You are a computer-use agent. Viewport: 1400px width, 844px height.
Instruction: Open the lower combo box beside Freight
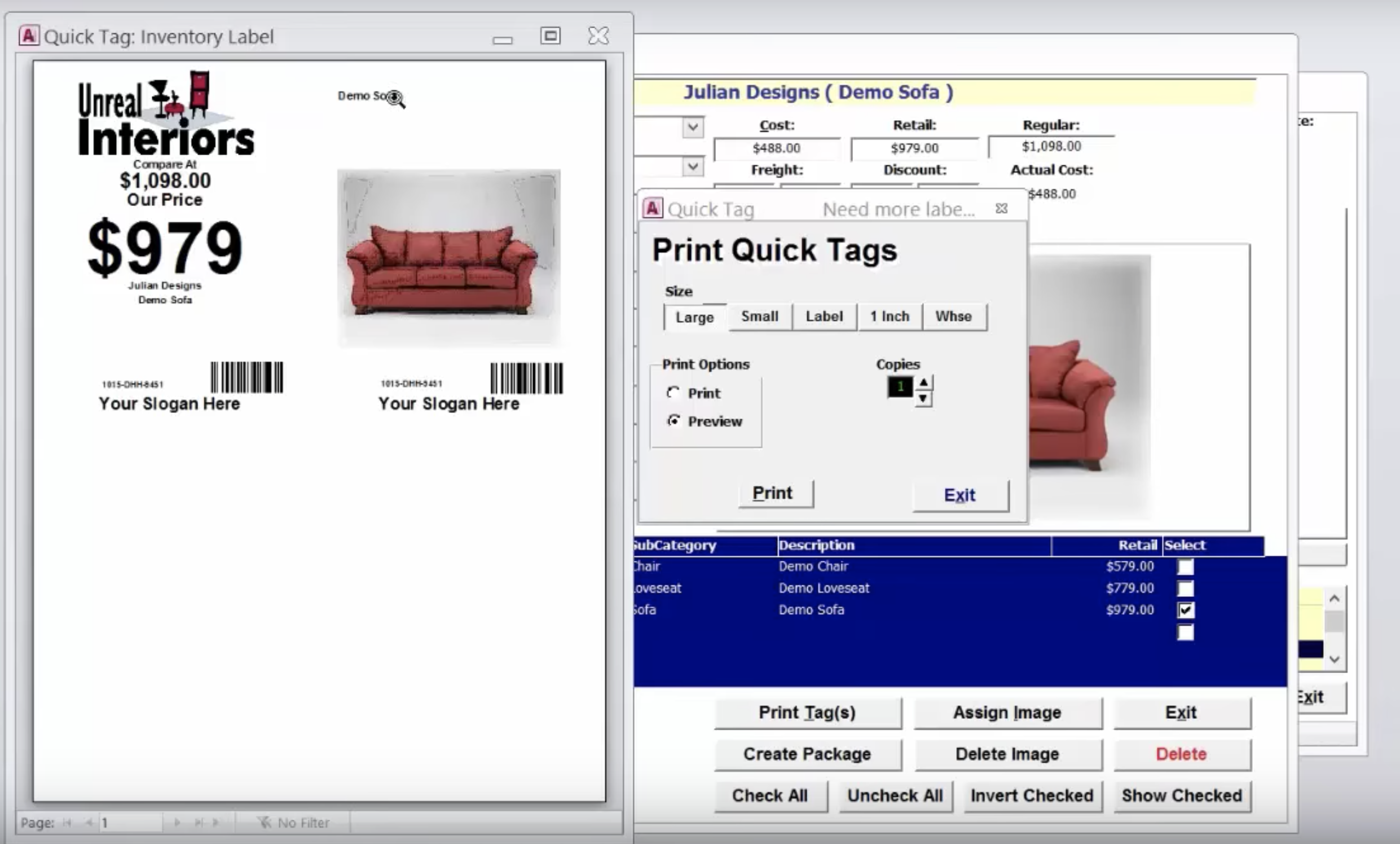coord(692,167)
